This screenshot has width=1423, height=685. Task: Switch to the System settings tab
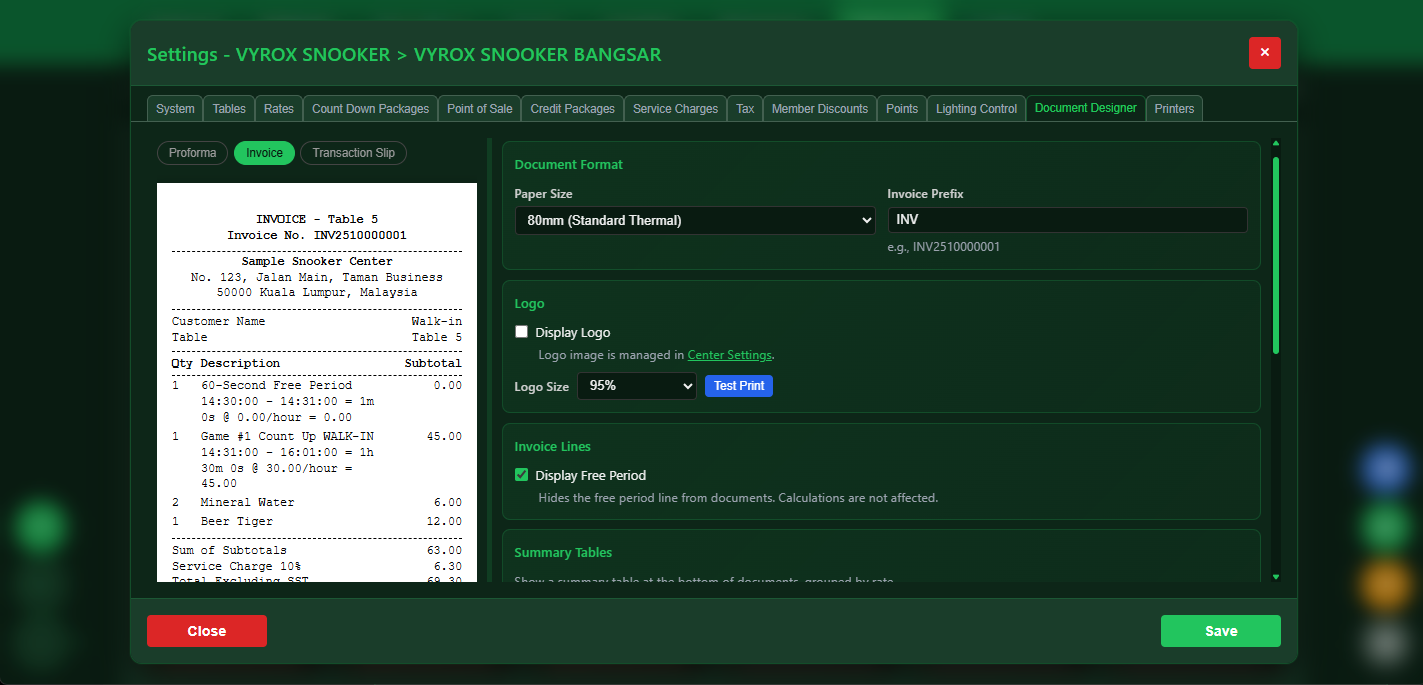[174, 108]
